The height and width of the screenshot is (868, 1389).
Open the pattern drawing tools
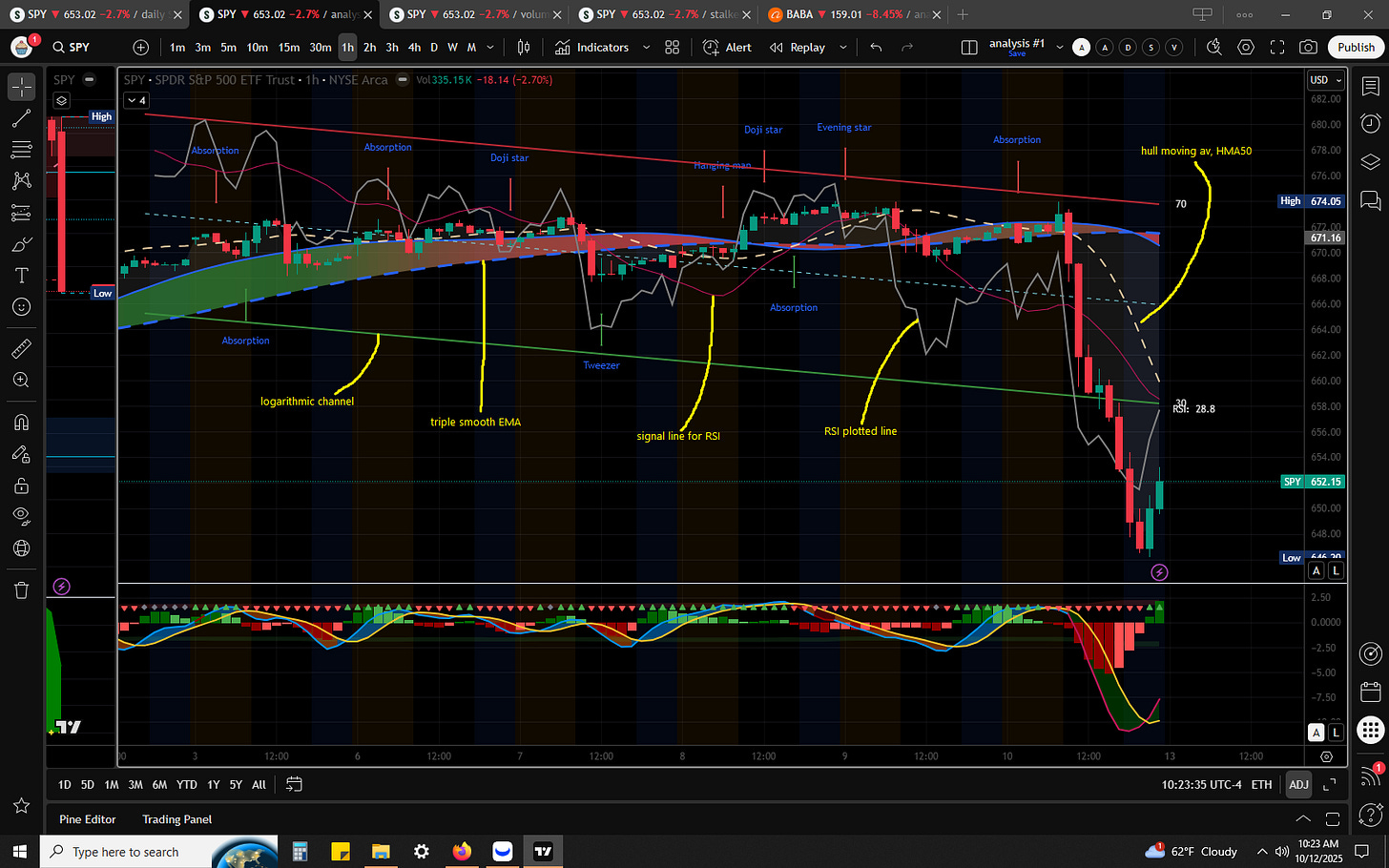[21, 181]
